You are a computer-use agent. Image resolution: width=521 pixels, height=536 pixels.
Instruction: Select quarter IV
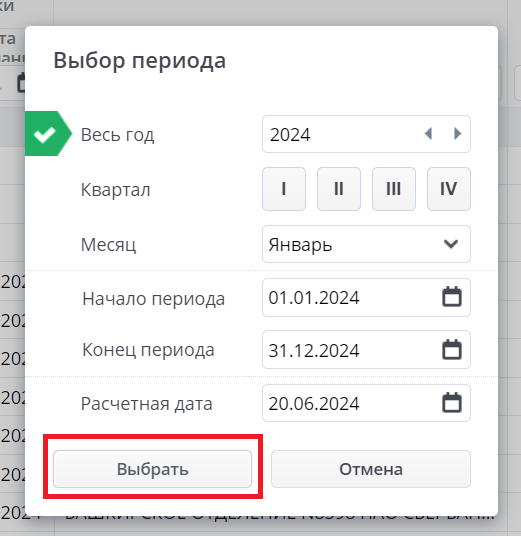pos(449,189)
